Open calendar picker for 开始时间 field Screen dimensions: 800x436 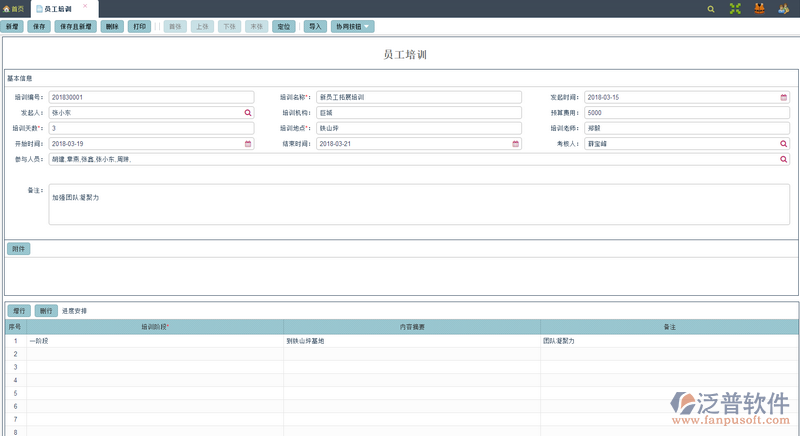tap(249, 144)
